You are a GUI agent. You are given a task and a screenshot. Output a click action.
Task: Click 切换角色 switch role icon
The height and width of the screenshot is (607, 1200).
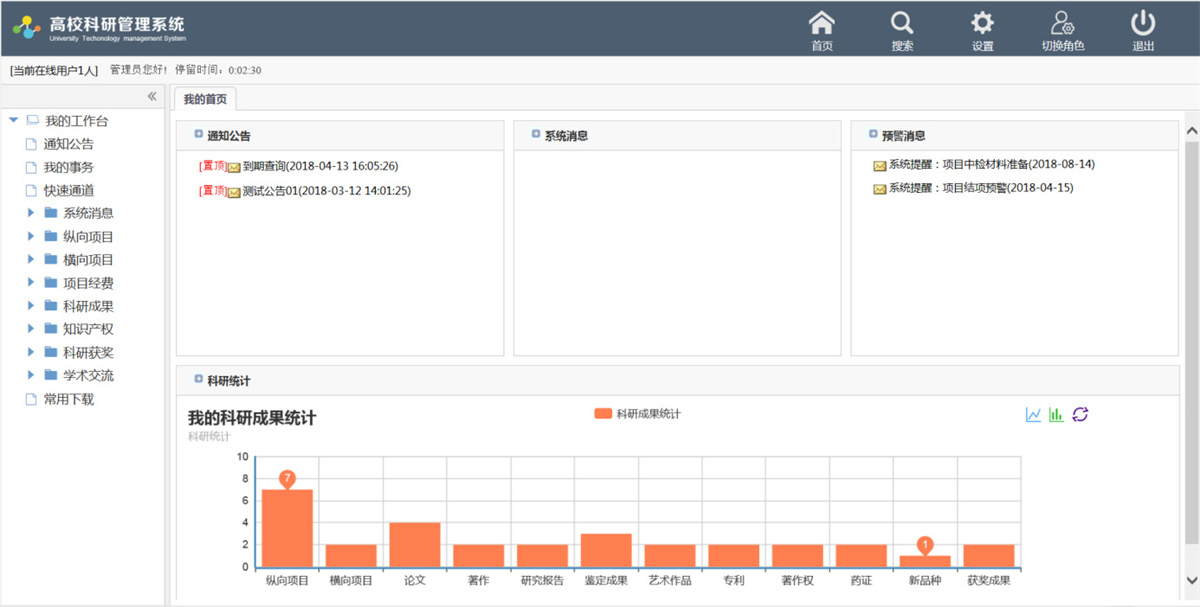pyautogui.click(x=1062, y=24)
